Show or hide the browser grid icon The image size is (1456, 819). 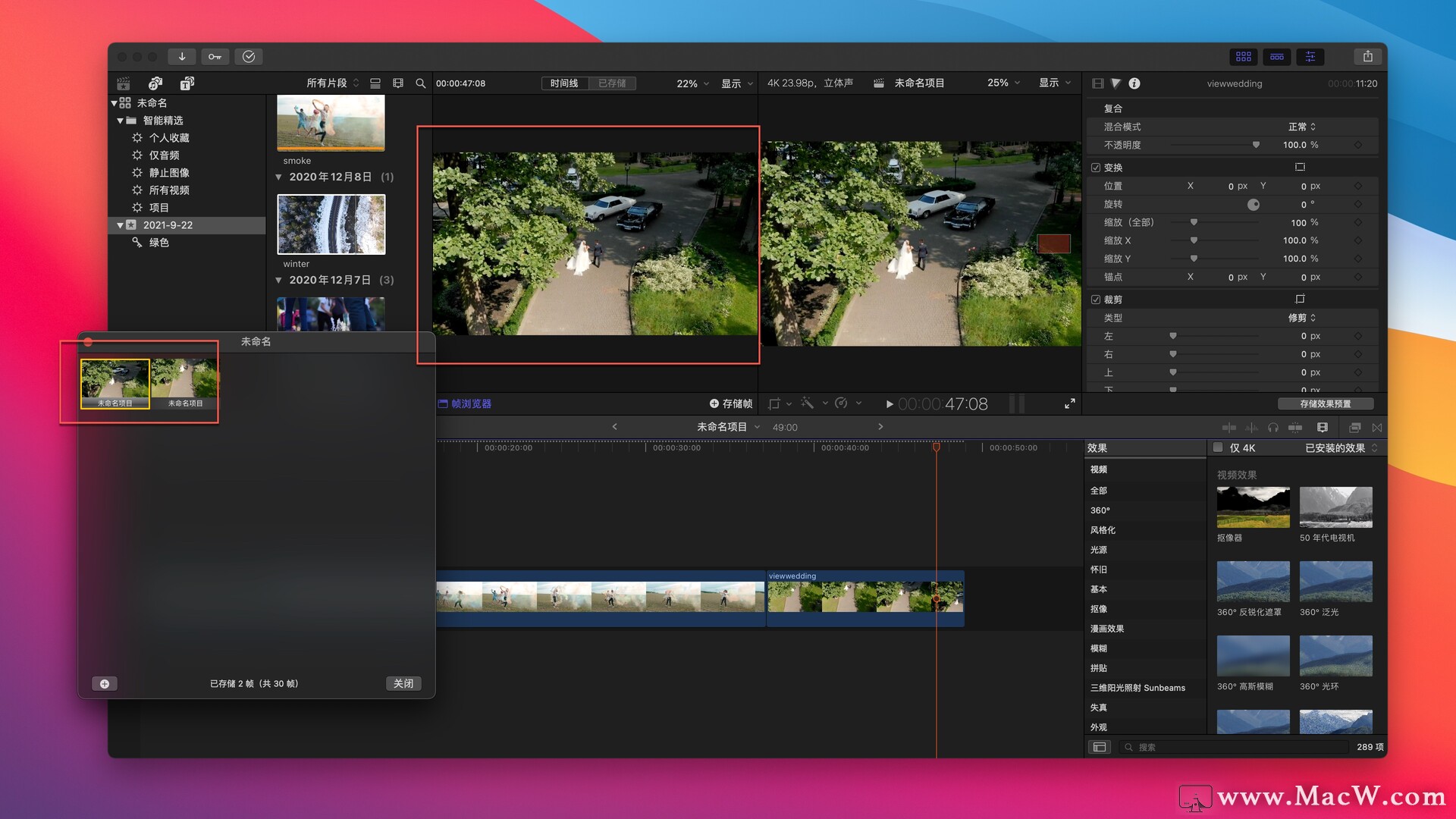[1244, 56]
